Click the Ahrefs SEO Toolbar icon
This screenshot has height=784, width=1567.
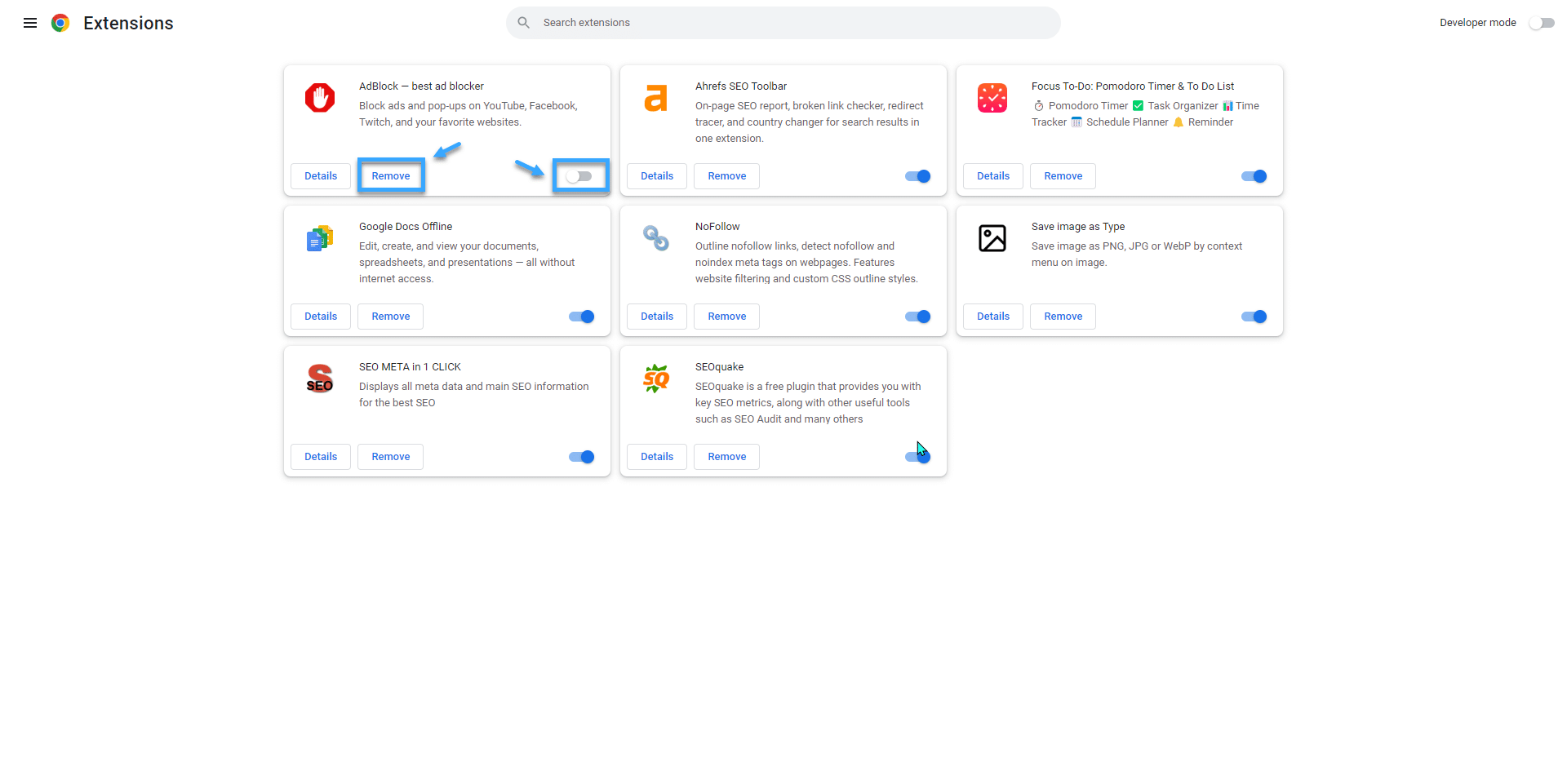pyautogui.click(x=656, y=98)
